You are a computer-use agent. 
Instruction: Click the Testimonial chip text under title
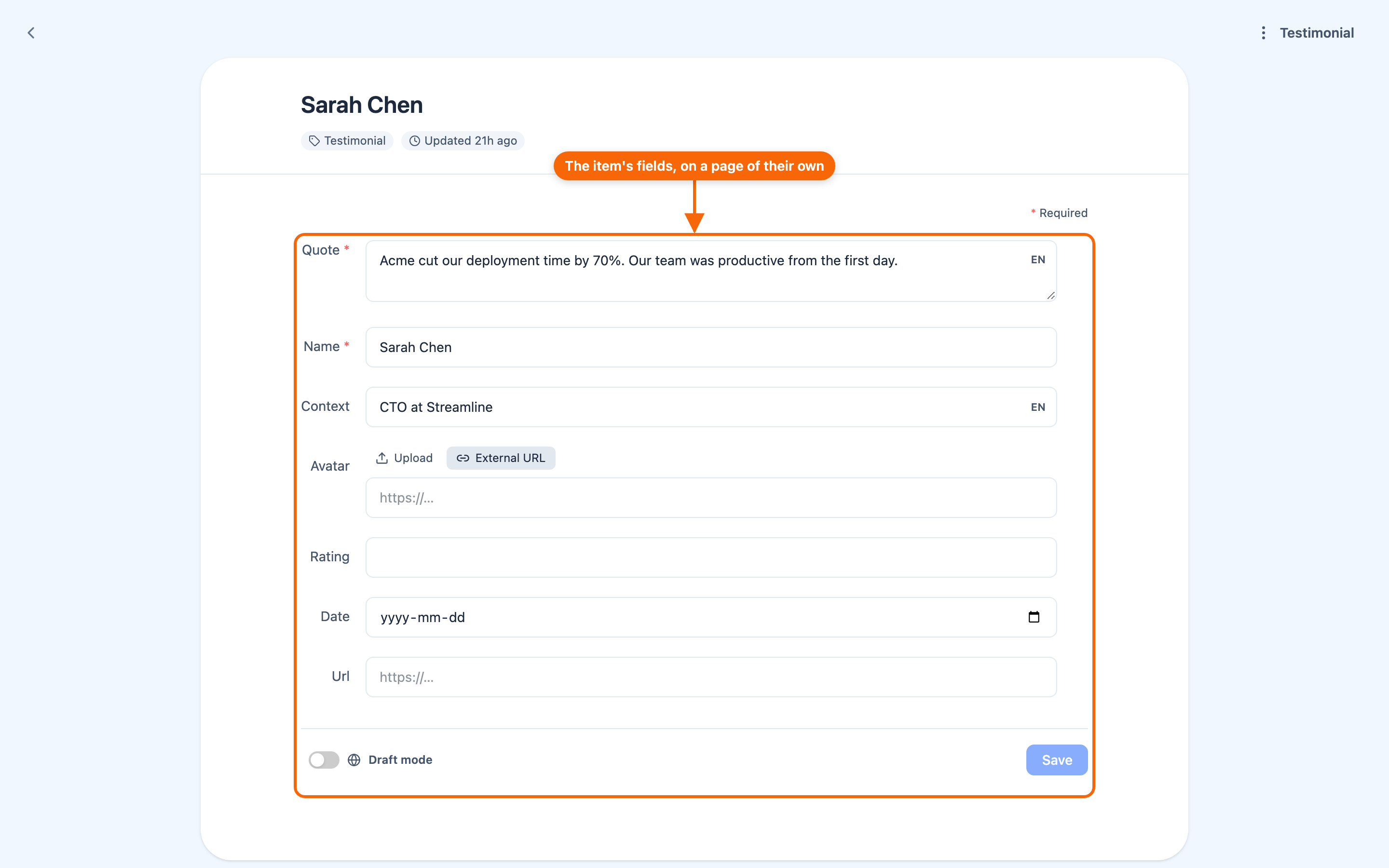[354, 141]
